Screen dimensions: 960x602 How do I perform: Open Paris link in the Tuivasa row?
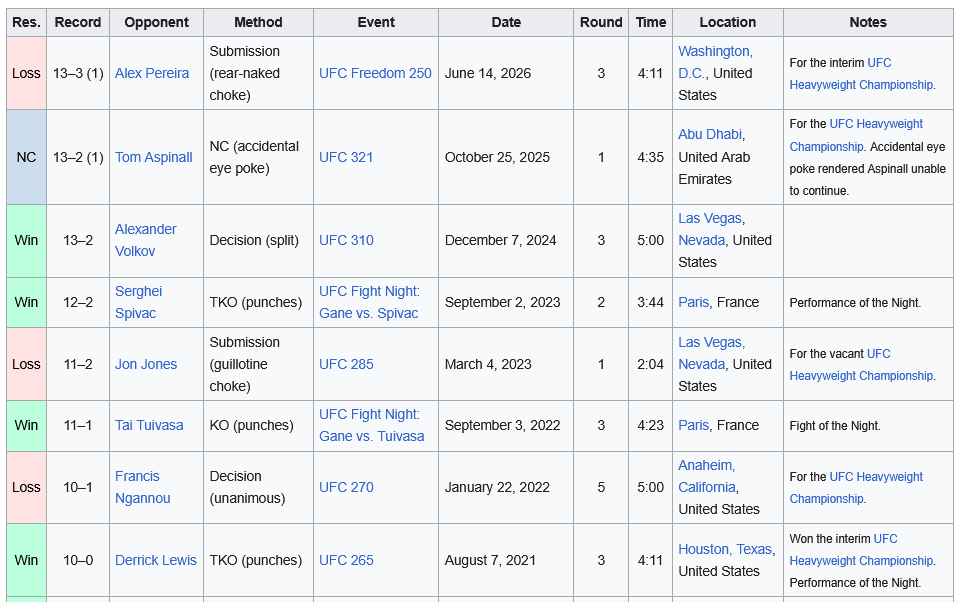694,425
